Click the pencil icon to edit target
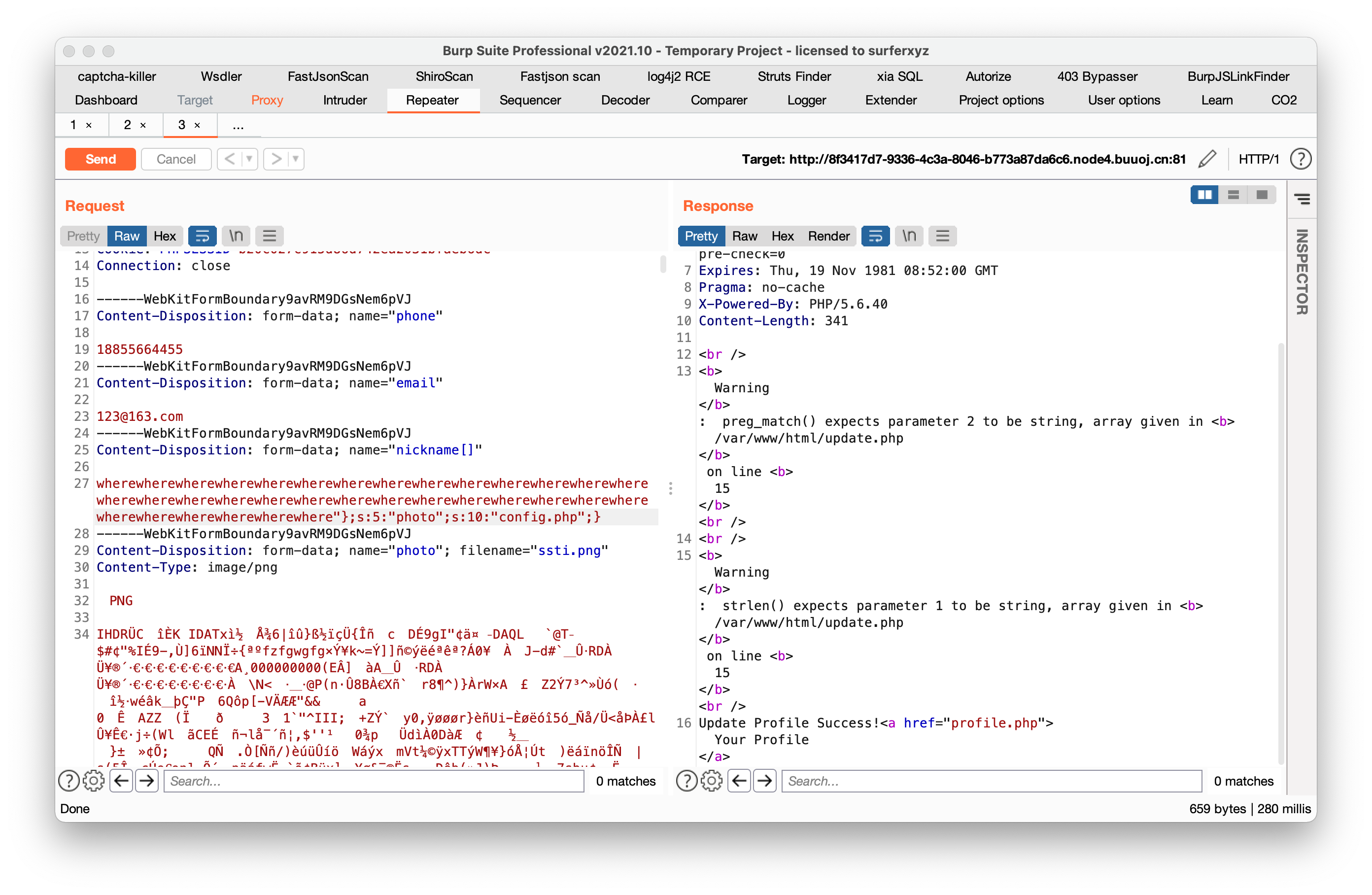 [x=1207, y=159]
